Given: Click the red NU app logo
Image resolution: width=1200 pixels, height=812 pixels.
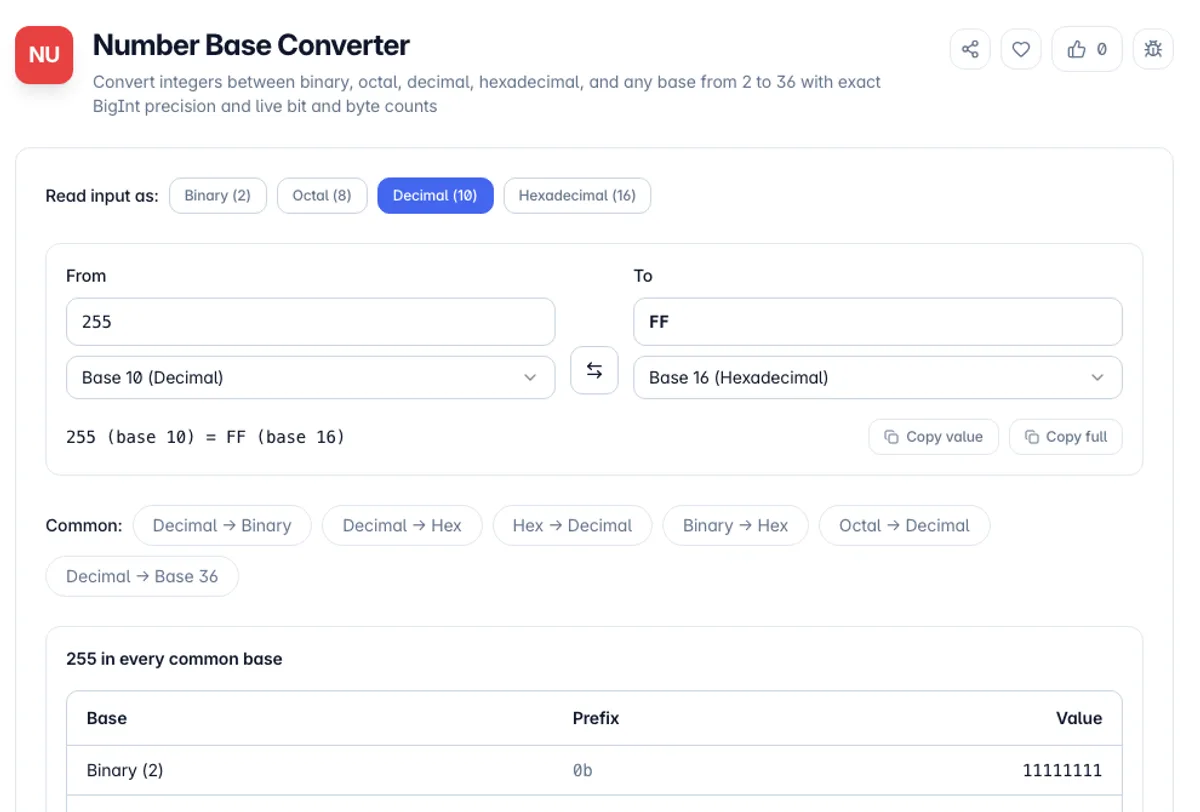Looking at the screenshot, I should click(x=44, y=55).
